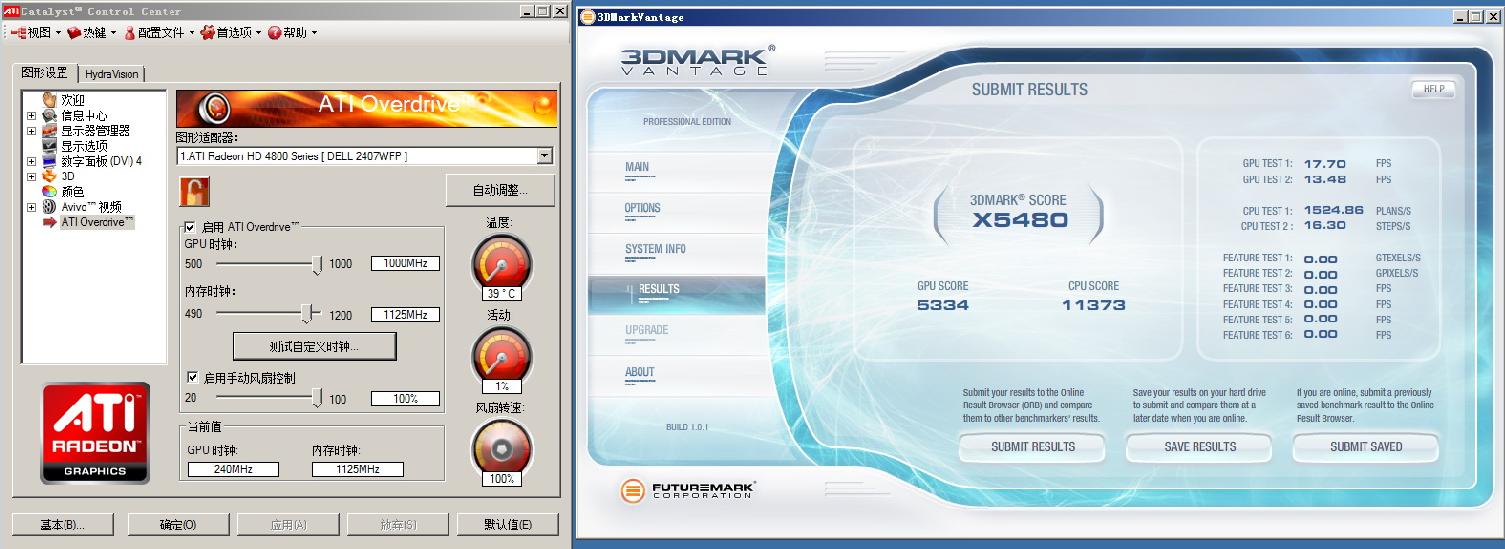This screenshot has width=1505, height=549.
Task: Click the 欢迎 hand icon in tree
Action: click(49, 100)
